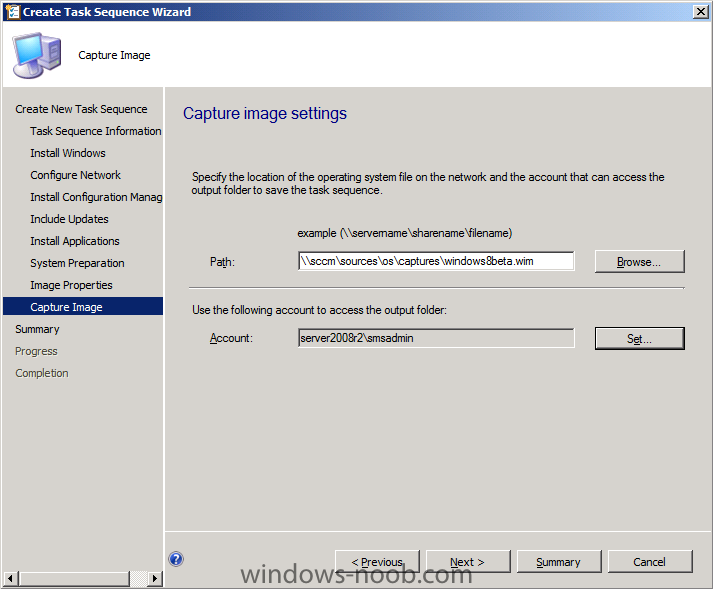Select Create New Task Sequence step
The height and width of the screenshot is (589, 713).
pyautogui.click(x=81, y=109)
